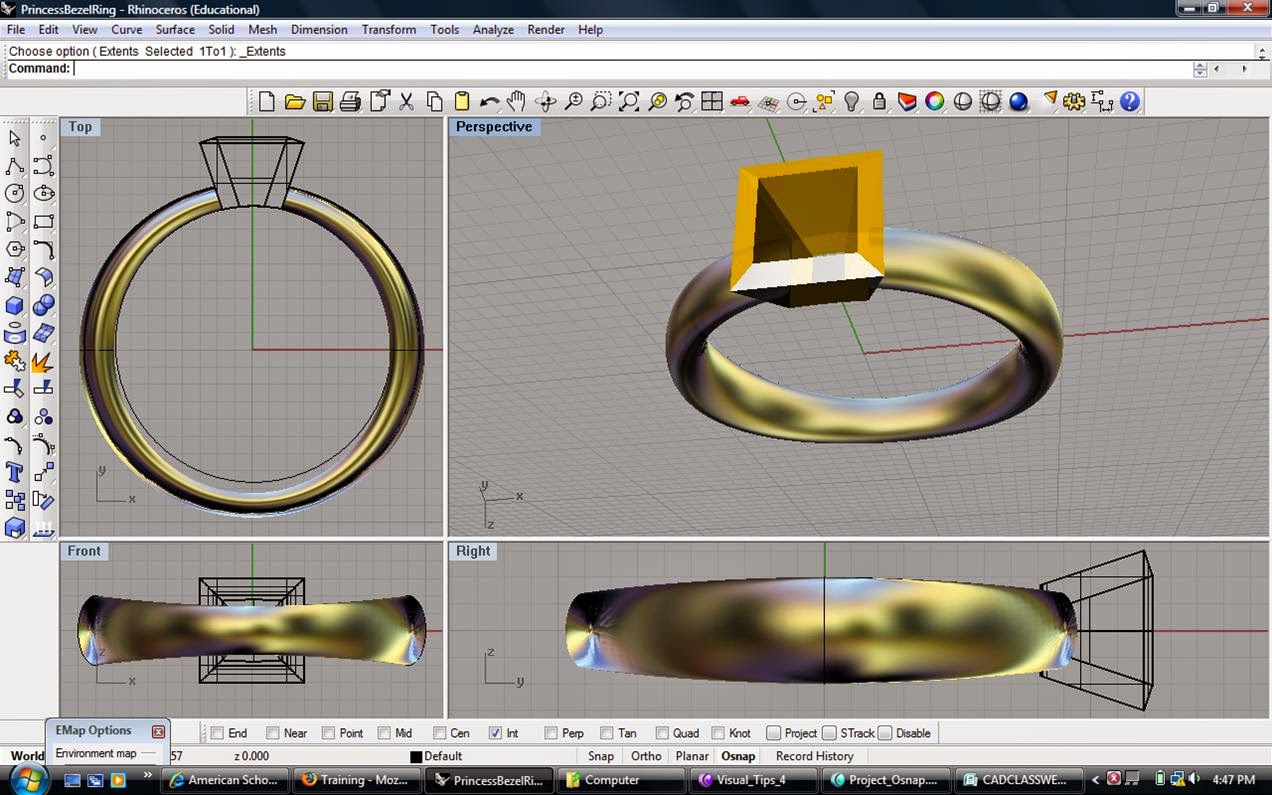Pick the Sphere solid tool in the sidebar

[x=44, y=305]
